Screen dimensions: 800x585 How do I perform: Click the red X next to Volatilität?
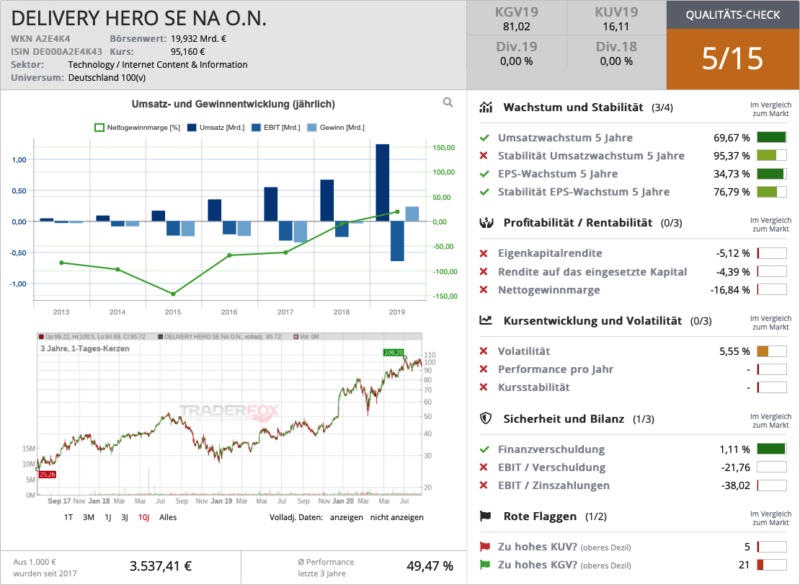pyautogui.click(x=484, y=351)
